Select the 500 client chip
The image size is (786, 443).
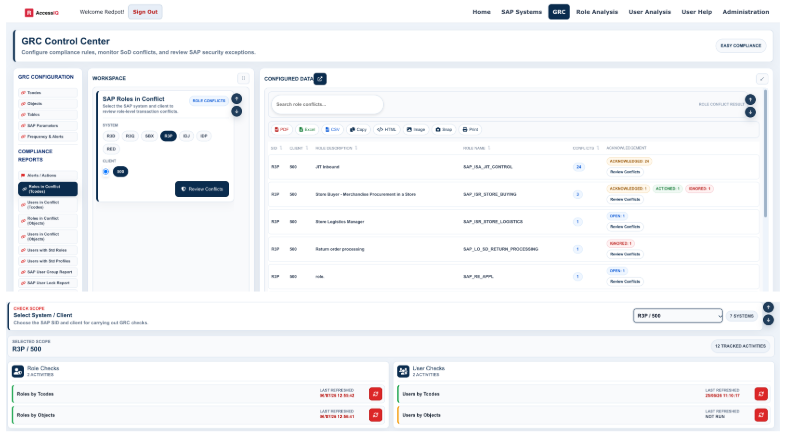point(120,171)
